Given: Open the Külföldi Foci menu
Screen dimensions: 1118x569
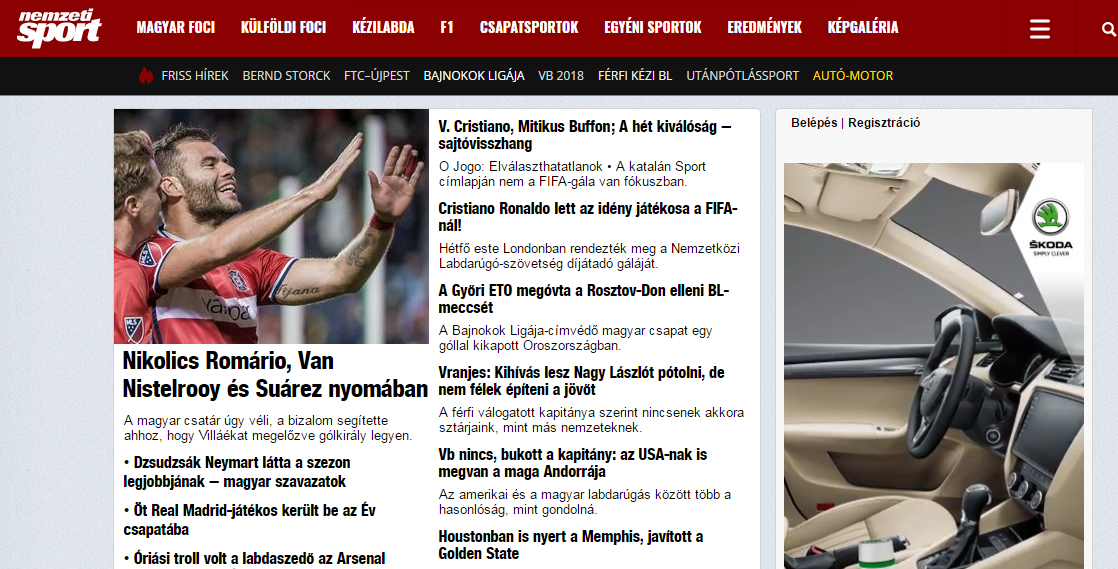Looking at the screenshot, I should point(283,28).
